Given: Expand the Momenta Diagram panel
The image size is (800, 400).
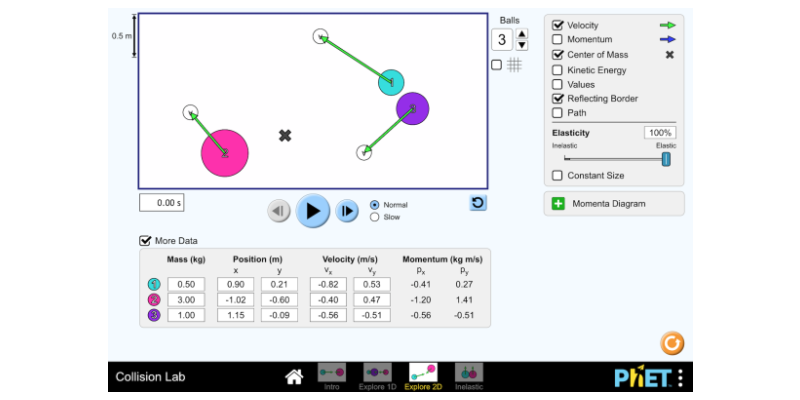Looking at the screenshot, I should [557, 204].
